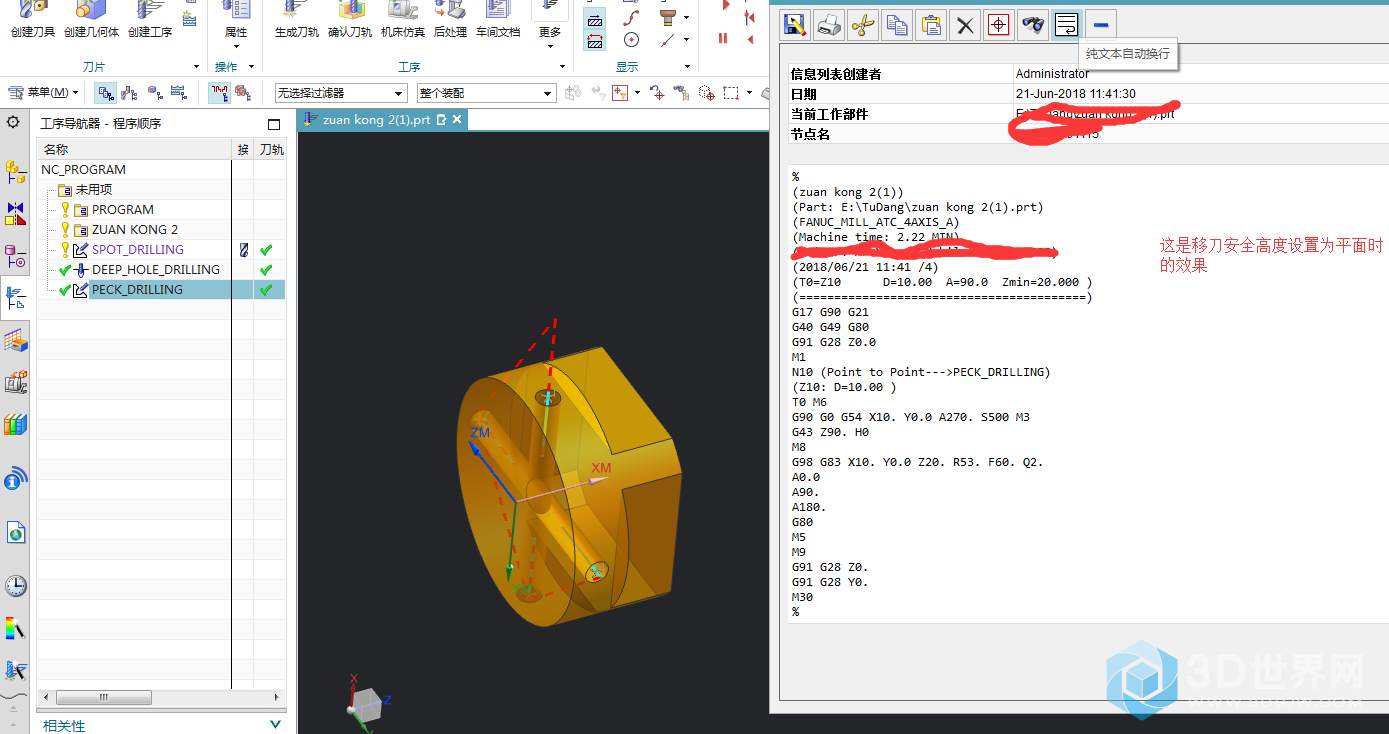Viewport: 1389px width, 734px height.
Task: Expand the 刀片 group arrow
Action: [x=196, y=67]
